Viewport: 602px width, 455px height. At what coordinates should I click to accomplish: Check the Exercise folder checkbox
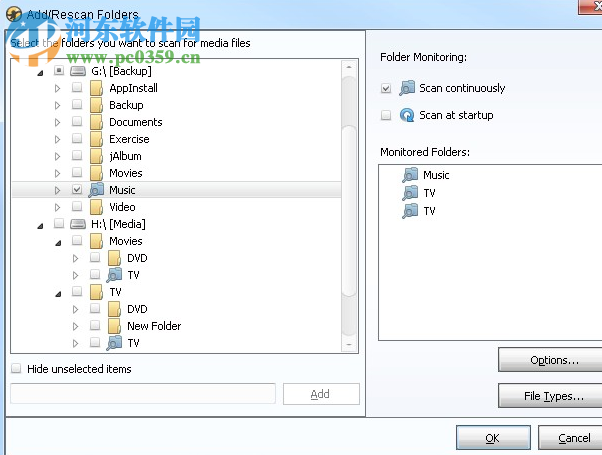coord(77,138)
